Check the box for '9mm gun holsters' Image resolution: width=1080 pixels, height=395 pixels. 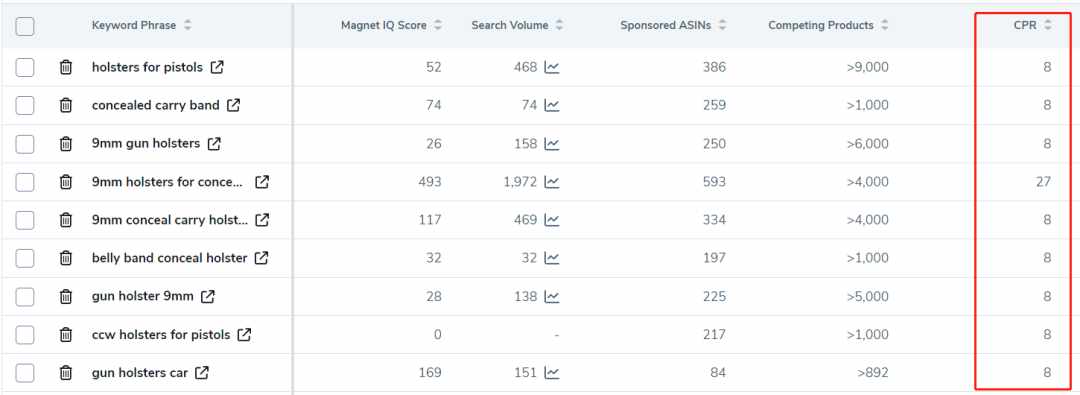click(x=25, y=144)
